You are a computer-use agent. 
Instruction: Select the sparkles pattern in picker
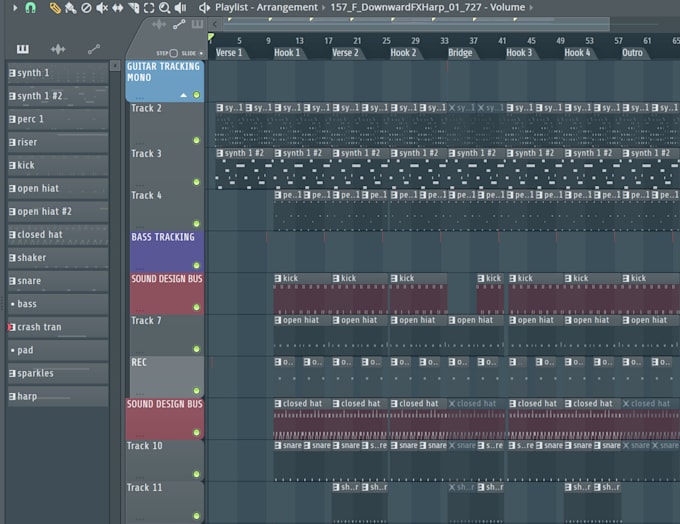pyautogui.click(x=58, y=373)
